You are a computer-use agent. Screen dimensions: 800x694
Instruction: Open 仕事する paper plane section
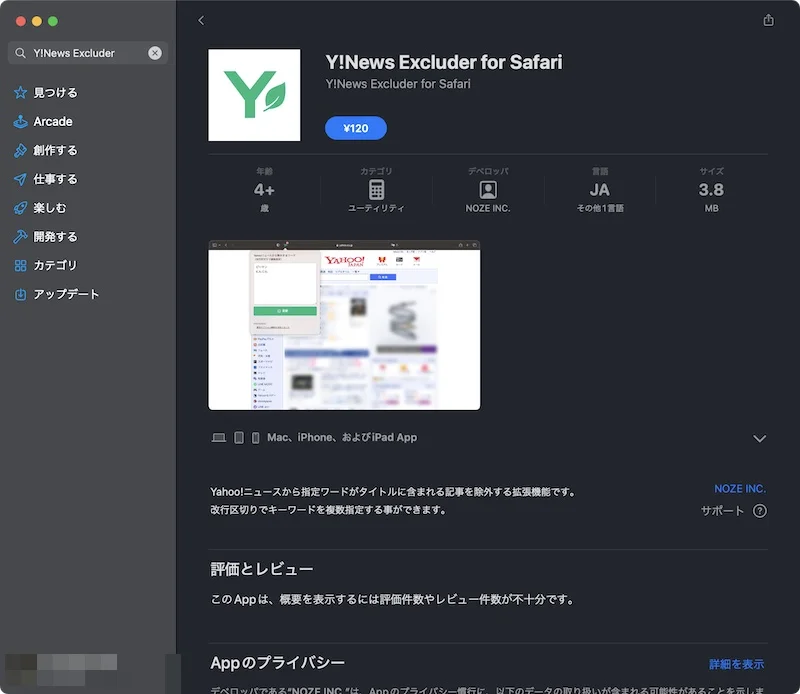tap(55, 180)
